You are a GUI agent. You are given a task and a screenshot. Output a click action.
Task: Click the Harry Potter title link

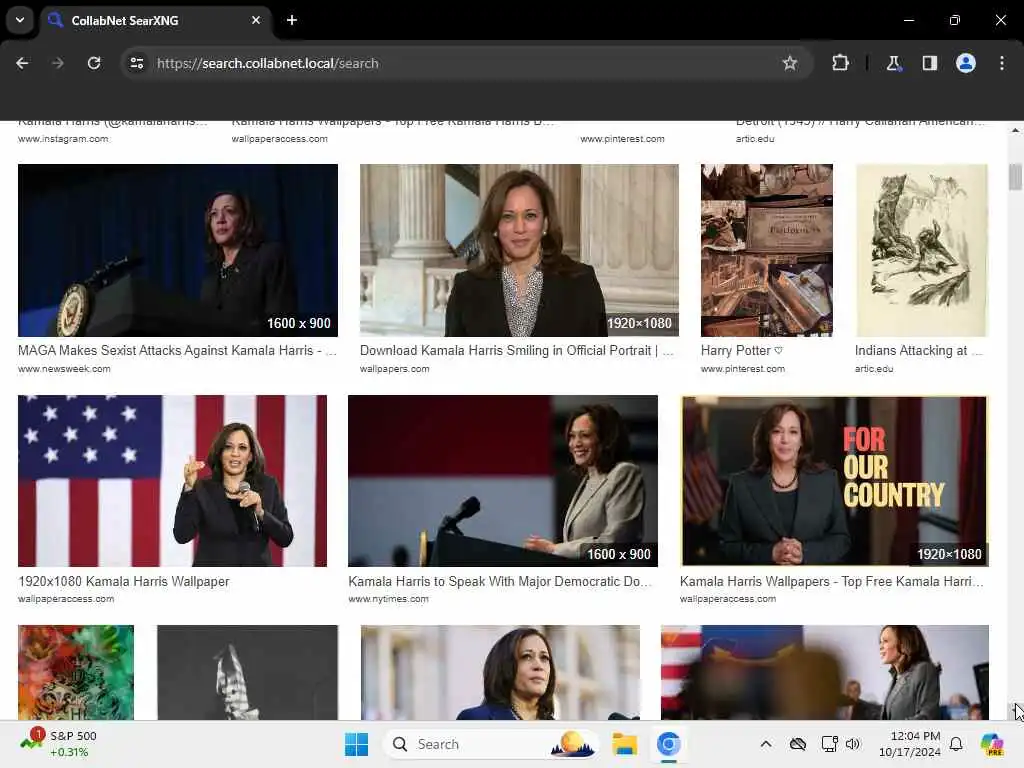coord(741,351)
